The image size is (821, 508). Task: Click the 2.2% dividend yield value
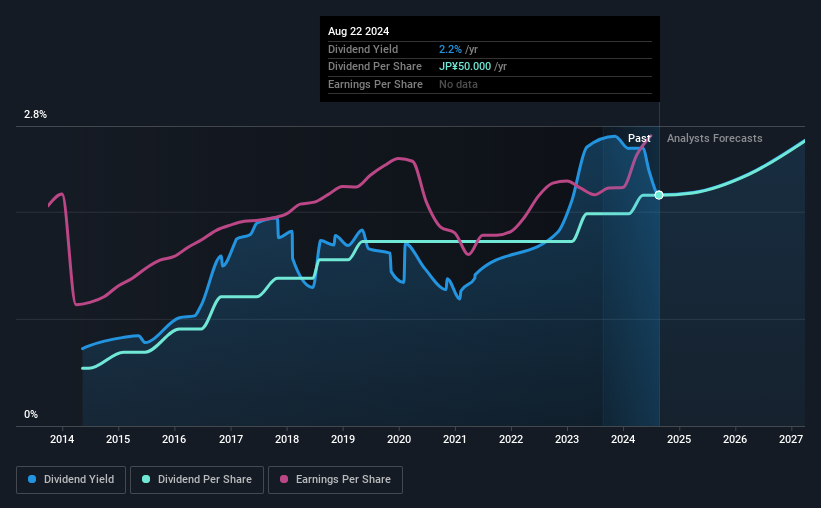[450, 49]
